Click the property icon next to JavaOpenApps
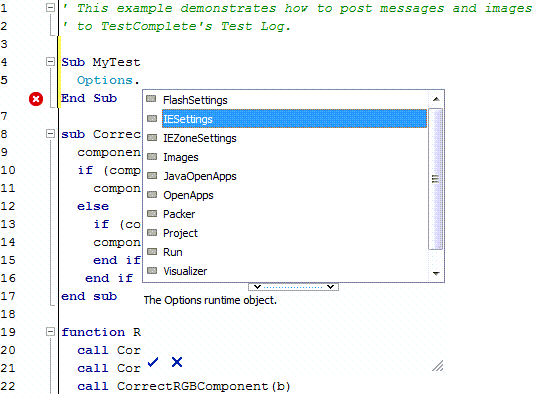Viewport: 543px width, 394px height. (151, 176)
